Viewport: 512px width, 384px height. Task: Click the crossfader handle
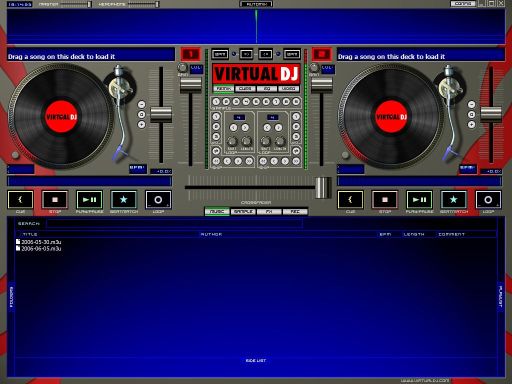pyautogui.click(x=323, y=188)
